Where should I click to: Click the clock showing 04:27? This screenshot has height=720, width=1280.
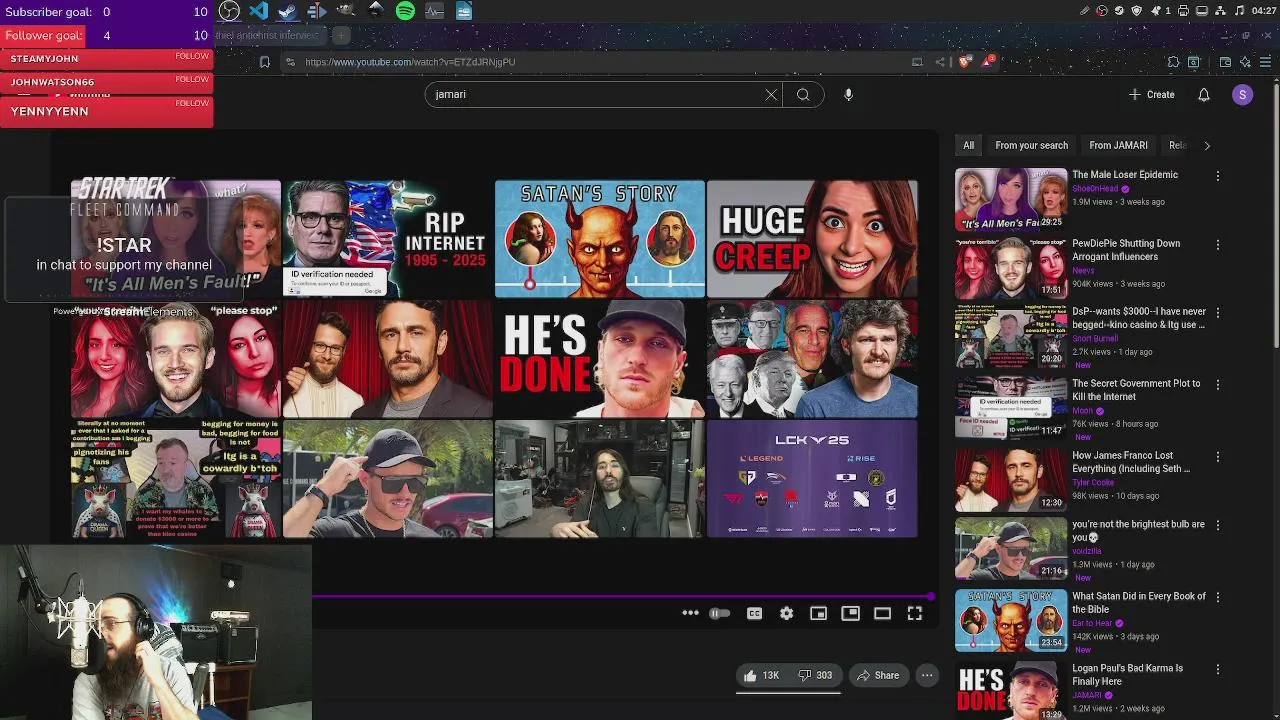1263,11
